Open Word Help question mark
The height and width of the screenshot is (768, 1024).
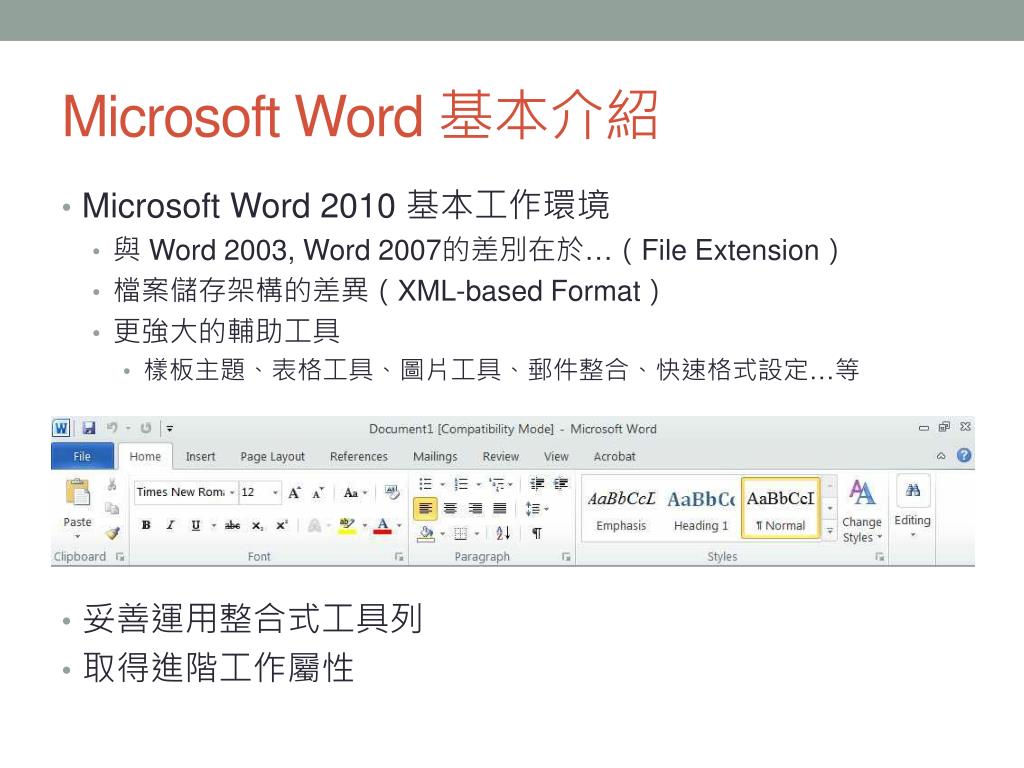pyautogui.click(x=964, y=455)
